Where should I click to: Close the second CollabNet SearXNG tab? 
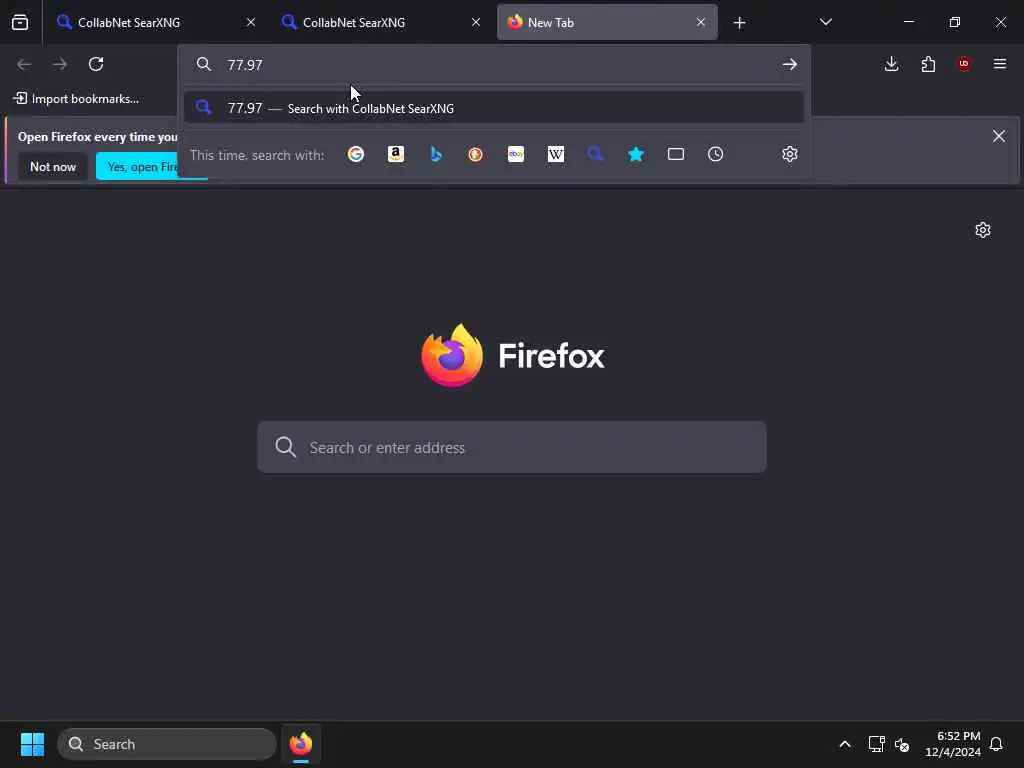pos(476,22)
